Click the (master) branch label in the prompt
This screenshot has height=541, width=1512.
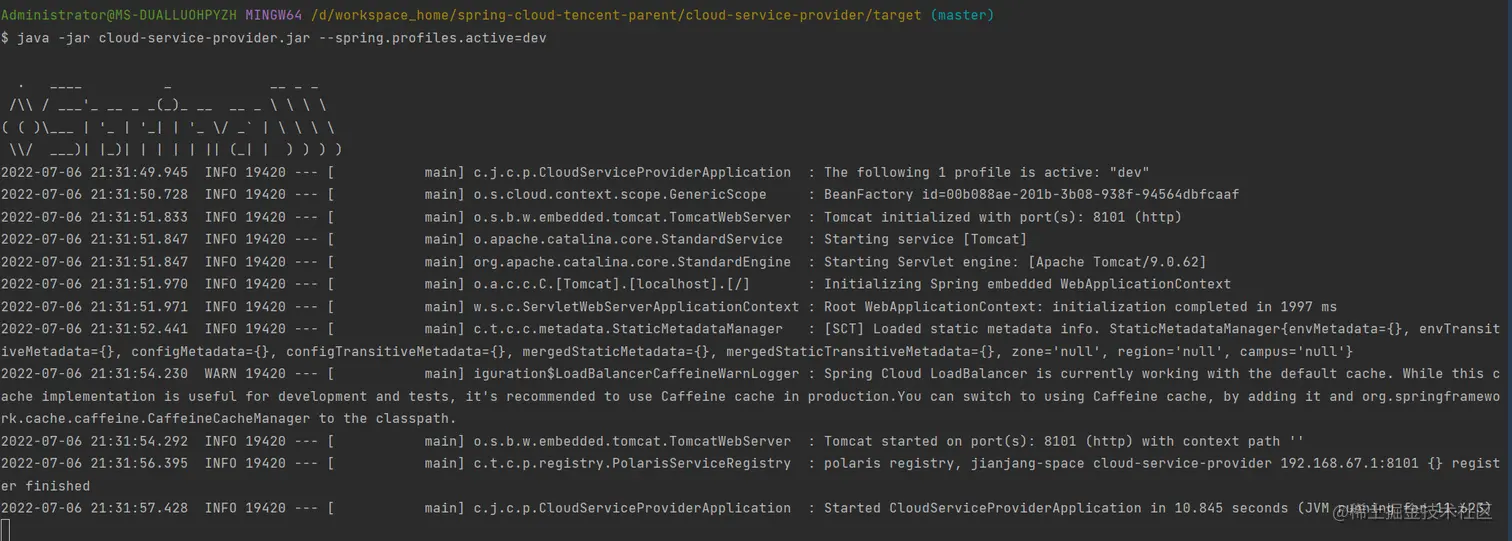962,15
